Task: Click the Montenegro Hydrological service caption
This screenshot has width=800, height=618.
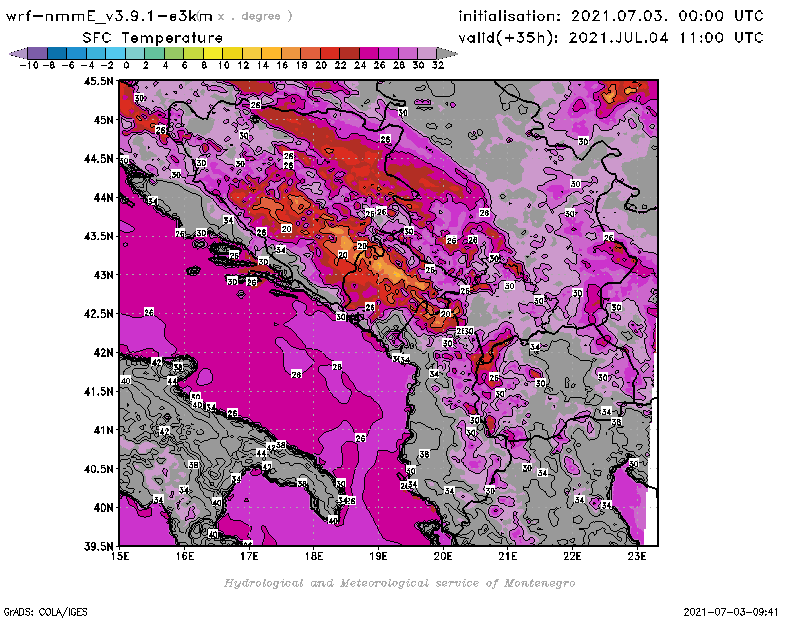Action: point(399,583)
